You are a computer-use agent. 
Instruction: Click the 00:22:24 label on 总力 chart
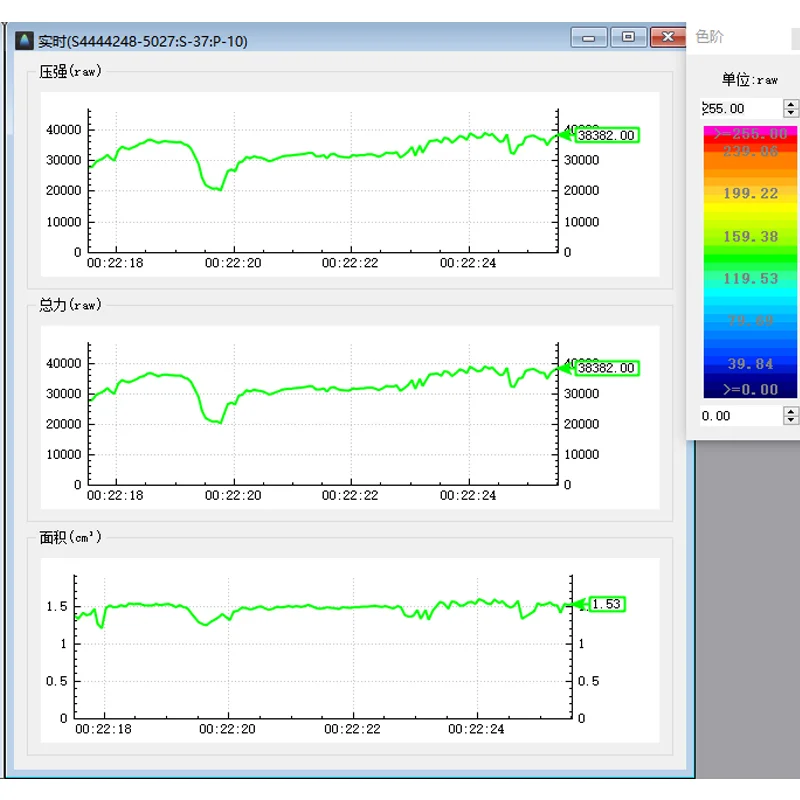click(468, 495)
